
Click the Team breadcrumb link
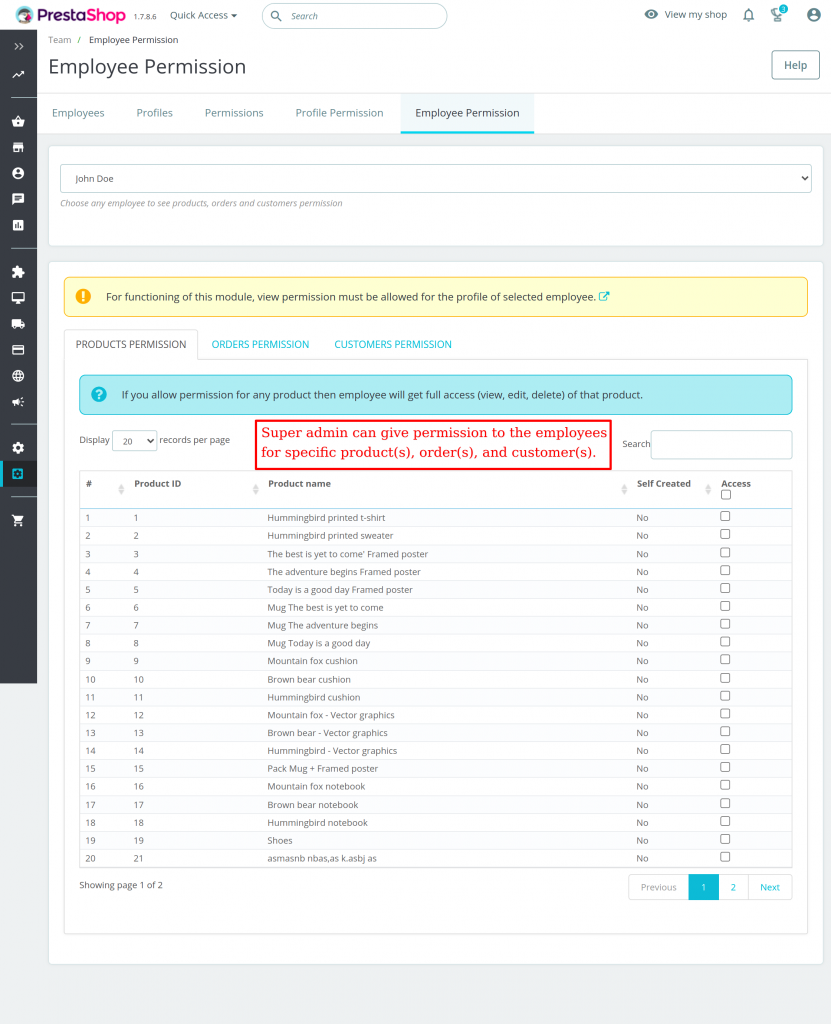pyautogui.click(x=59, y=40)
